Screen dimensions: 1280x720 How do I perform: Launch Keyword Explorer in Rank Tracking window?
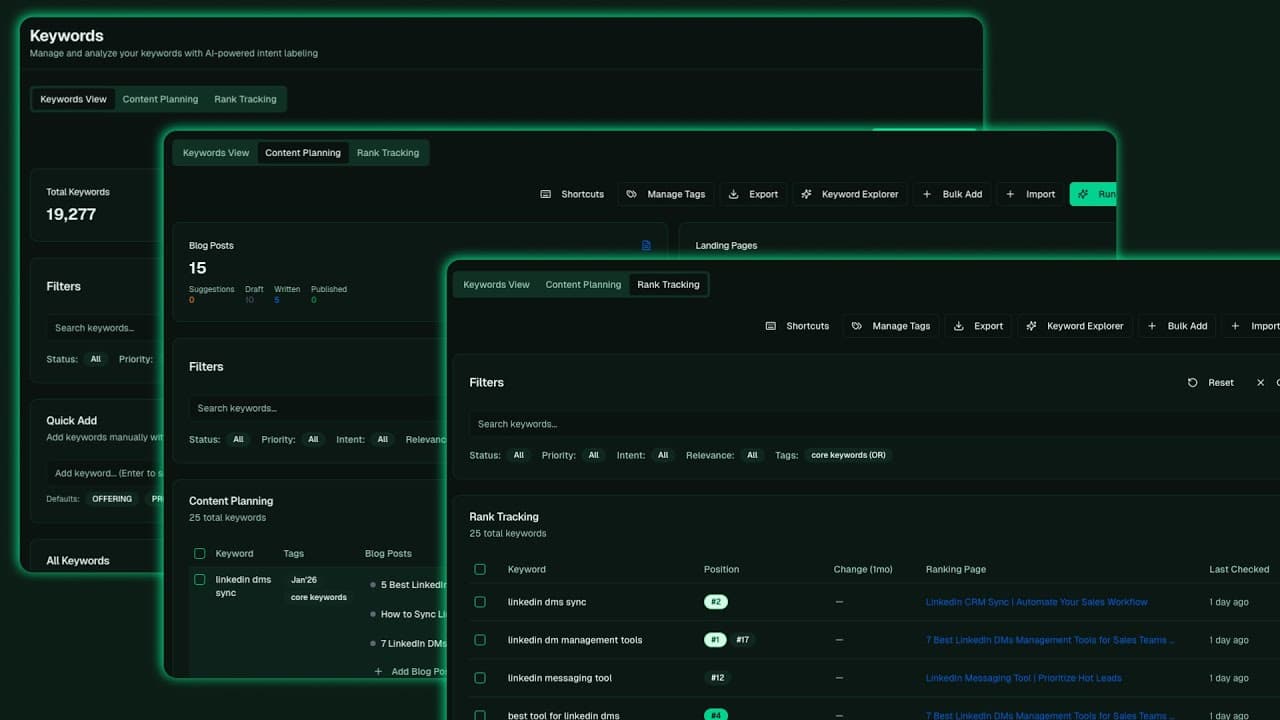1075,326
